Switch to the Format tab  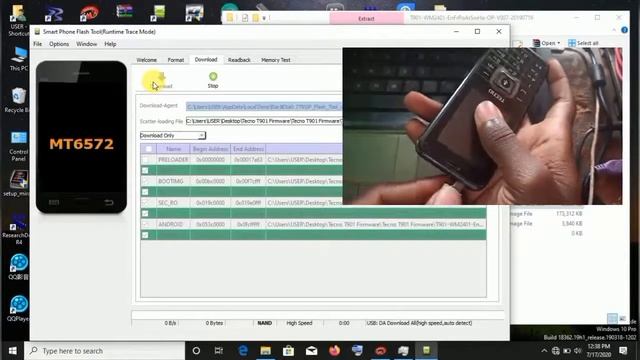(176, 60)
